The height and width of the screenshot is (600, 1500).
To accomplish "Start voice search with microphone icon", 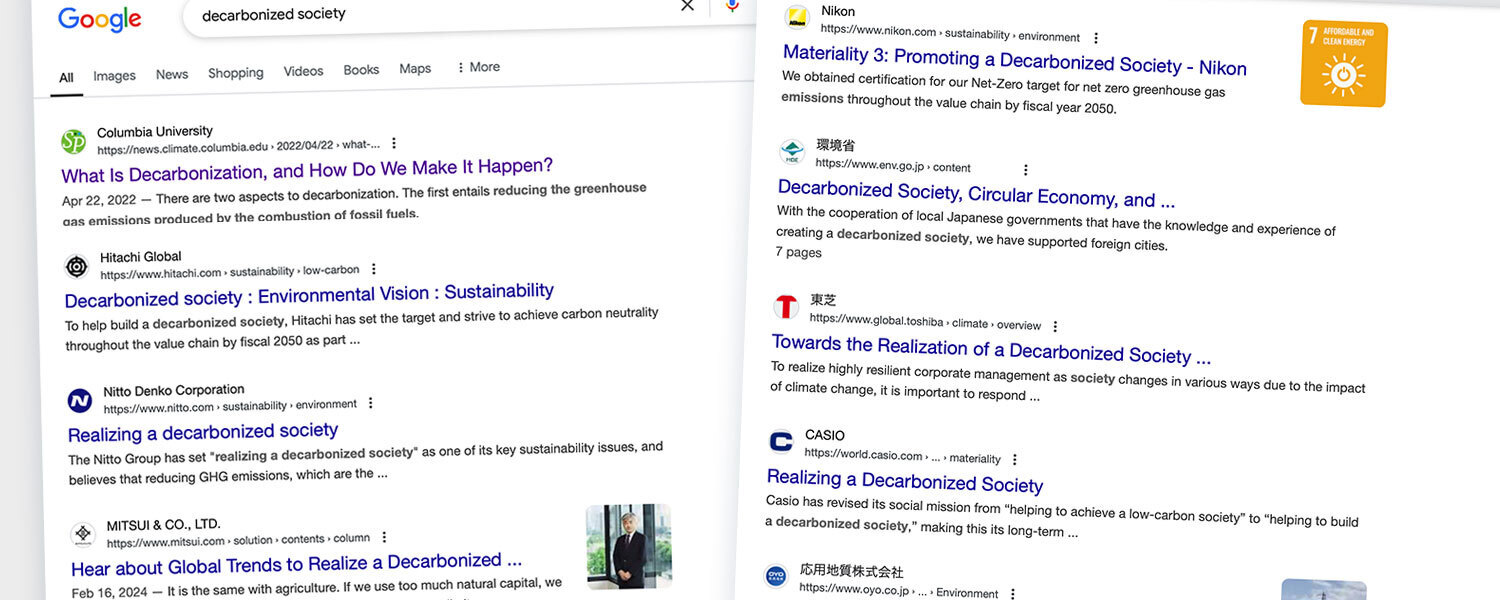I will click(x=733, y=6).
